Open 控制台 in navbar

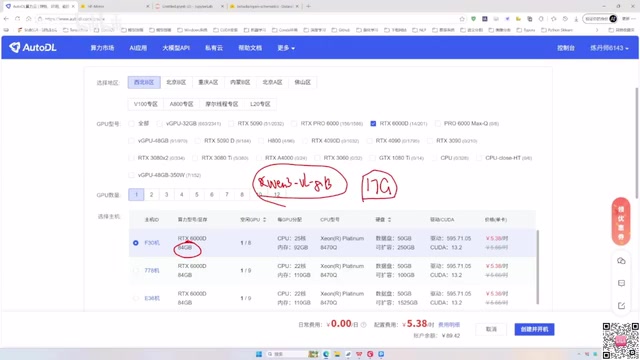click(x=566, y=48)
